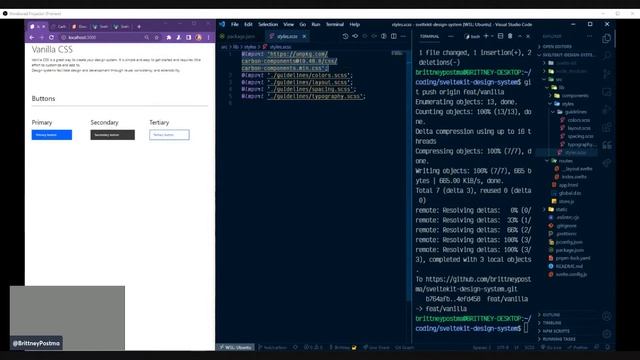Click the Primary button in the browser page
This screenshot has width=640, height=360.
tap(52, 135)
